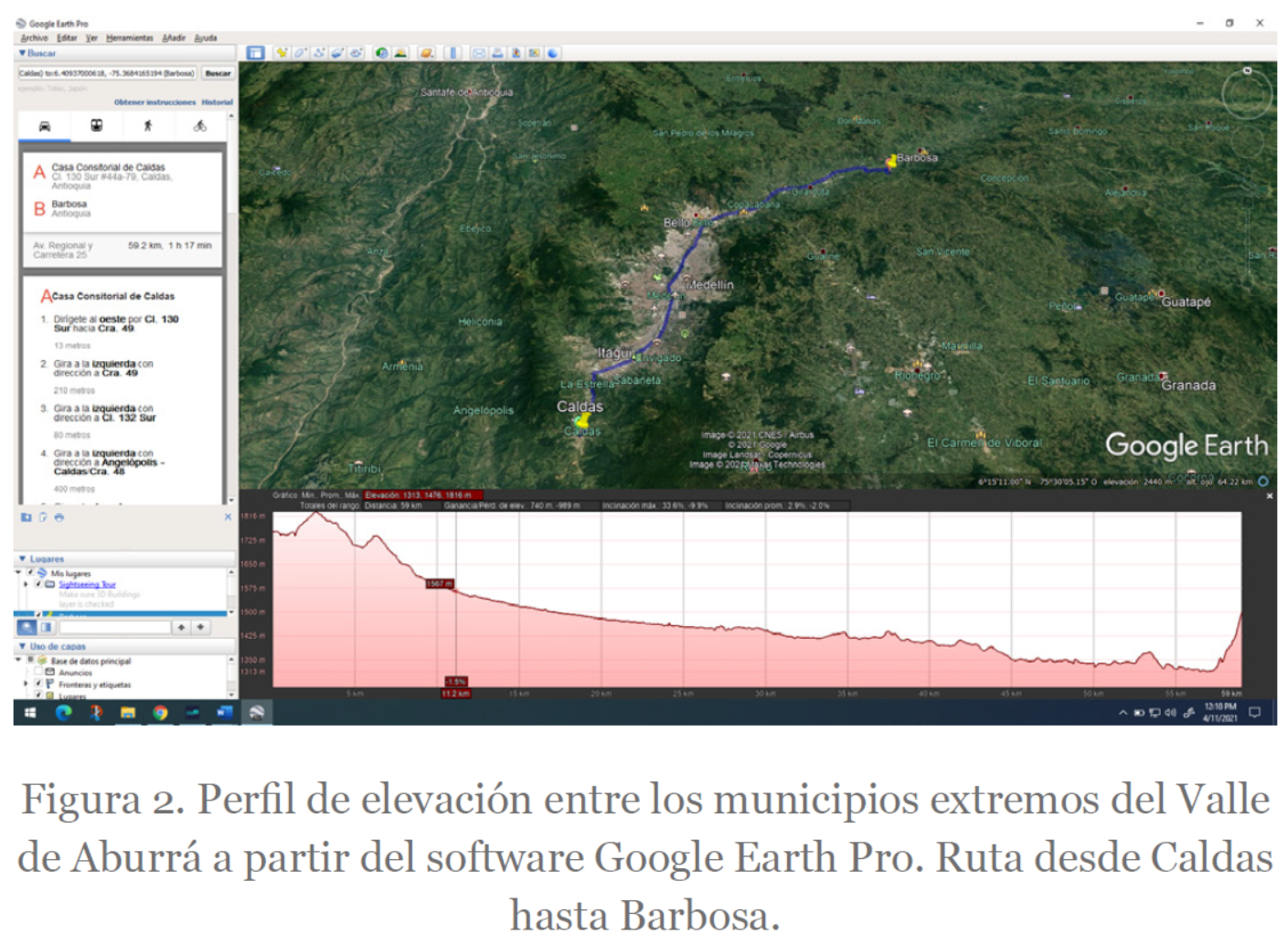Show historical imagery clock icon
Screen dimensions: 1288x945
point(381,53)
